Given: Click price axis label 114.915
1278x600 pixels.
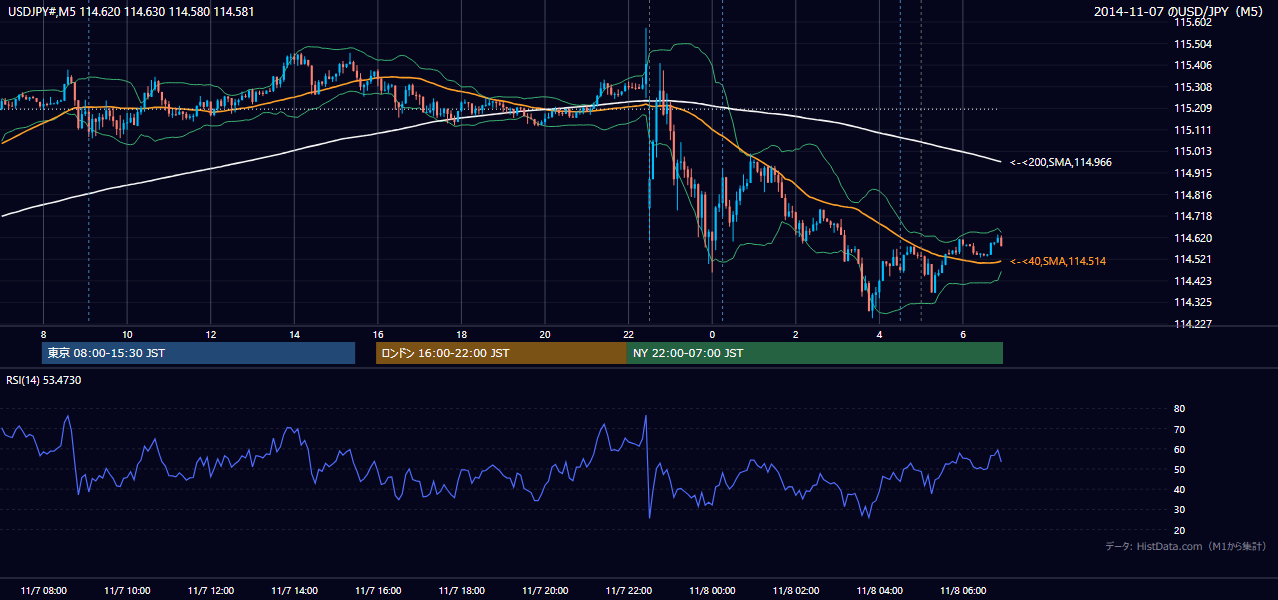Looking at the screenshot, I should click(1192, 173).
